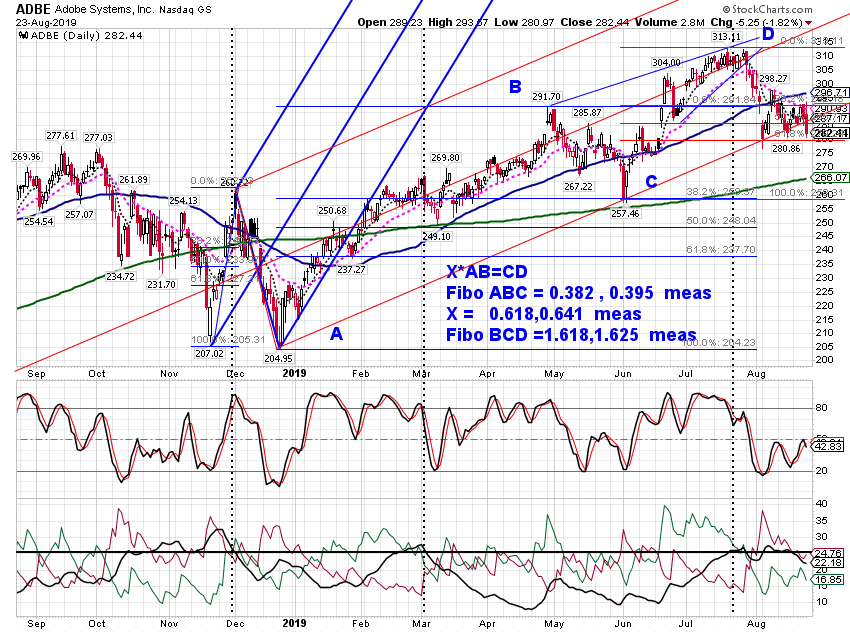Click the 269.80 price label
Image resolution: width=850 pixels, height=633 pixels.
445,158
